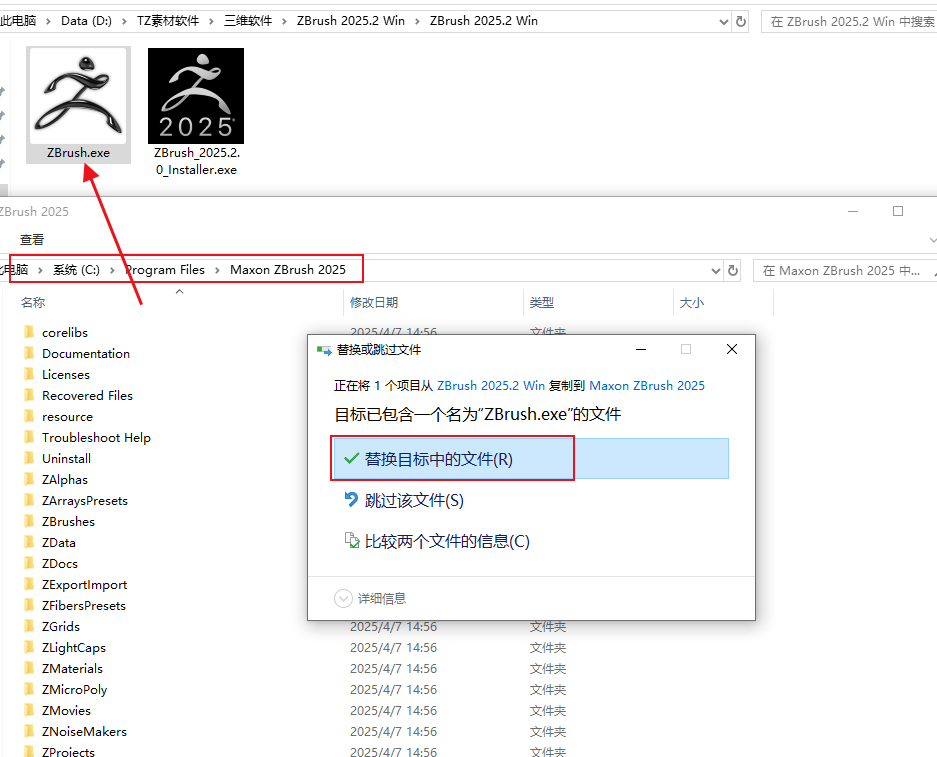Click the ZNoiseMakers folder icon
This screenshot has width=937, height=757.
click(29, 731)
